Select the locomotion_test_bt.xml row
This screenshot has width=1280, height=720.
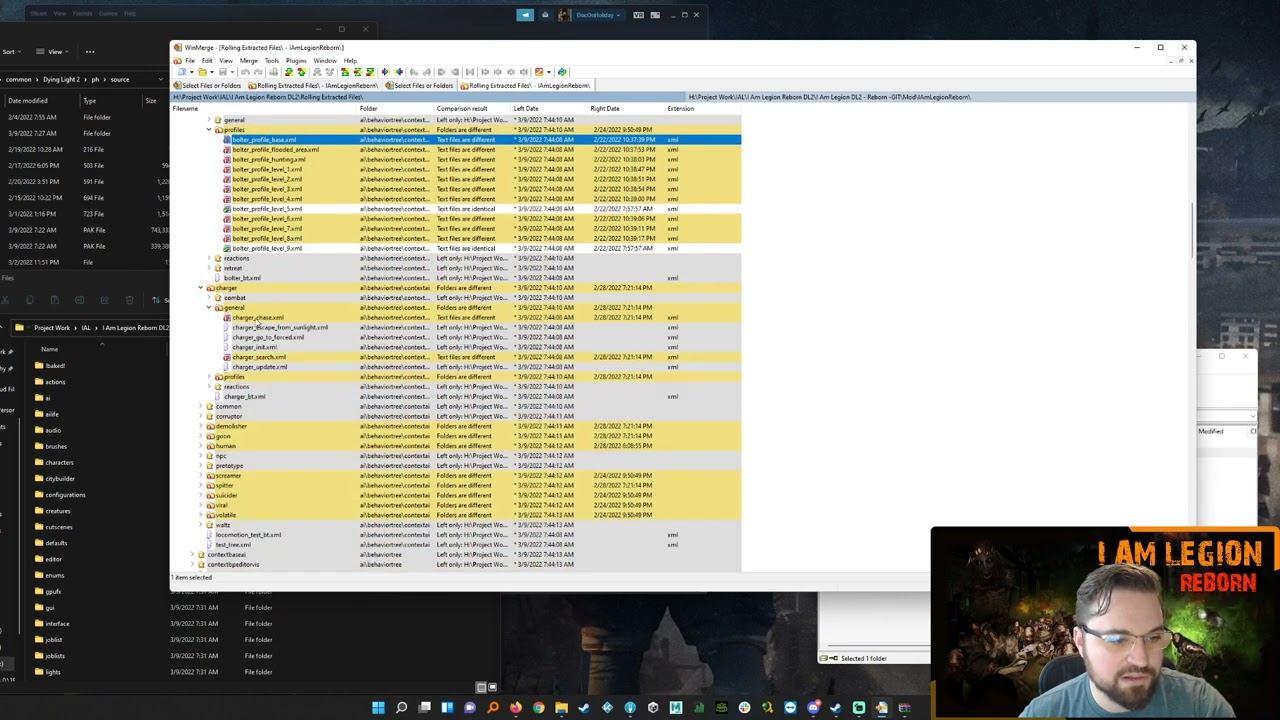456,535
